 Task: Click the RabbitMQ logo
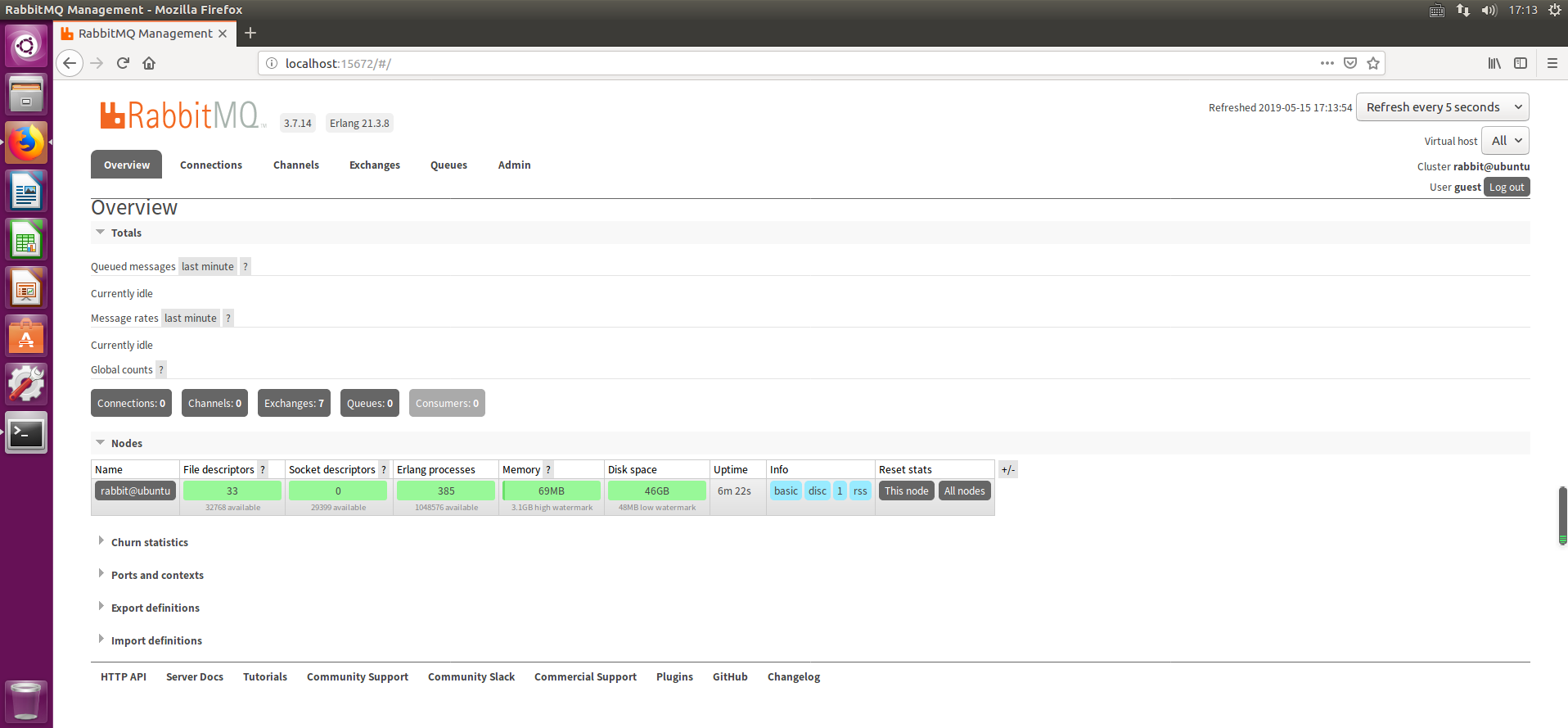point(183,115)
